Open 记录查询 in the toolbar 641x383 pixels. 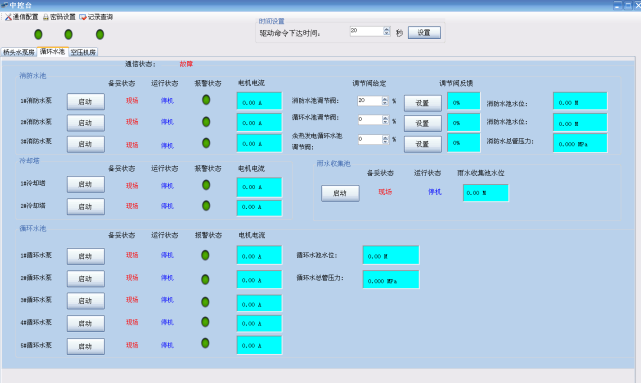coord(96,17)
